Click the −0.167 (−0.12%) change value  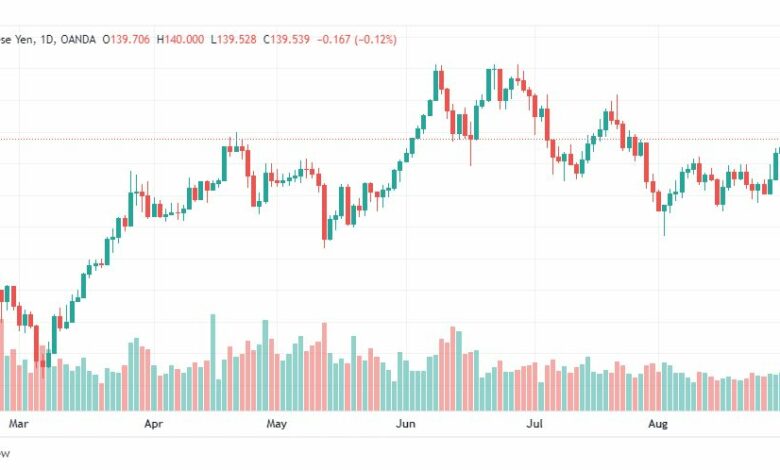click(x=357, y=40)
